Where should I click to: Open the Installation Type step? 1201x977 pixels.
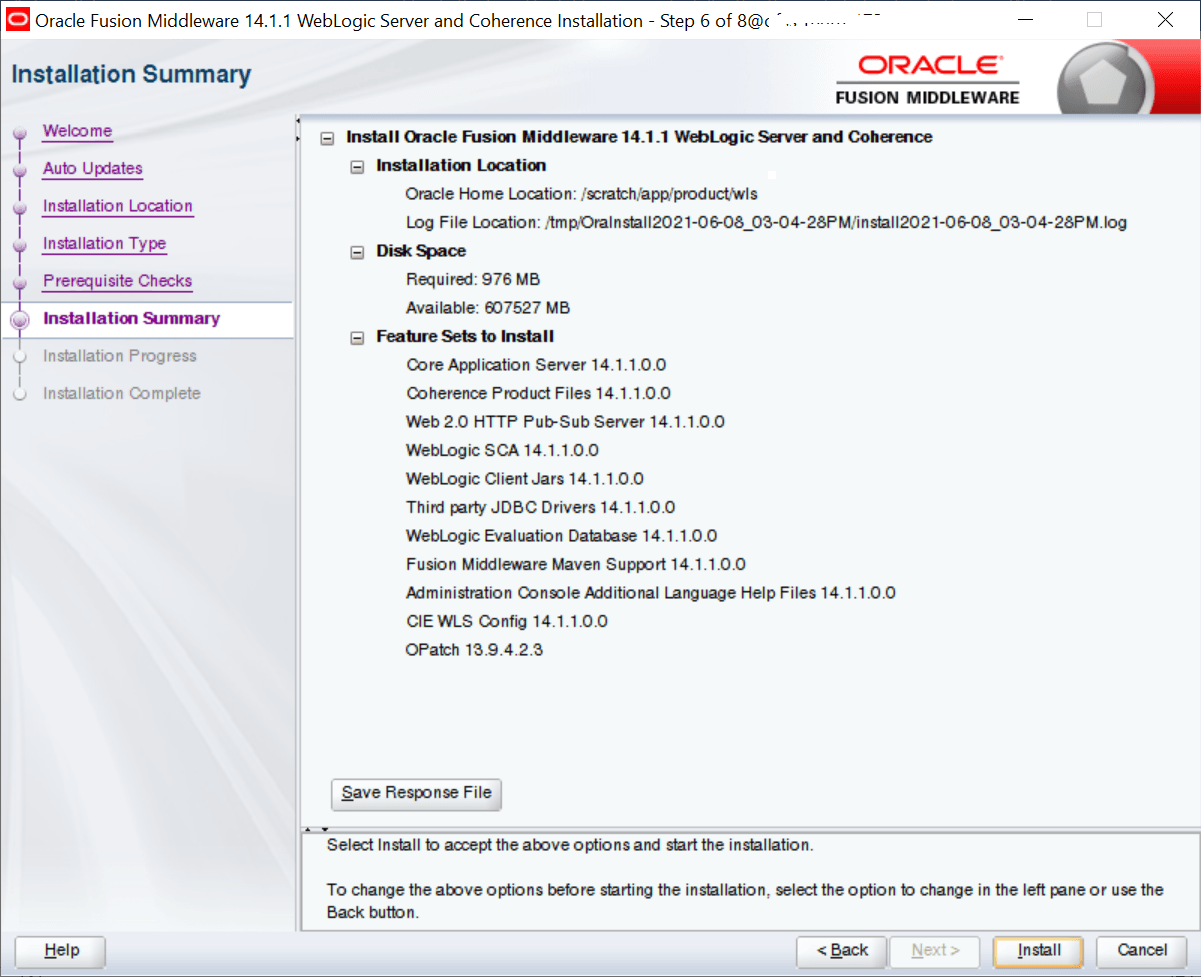[x=104, y=243]
